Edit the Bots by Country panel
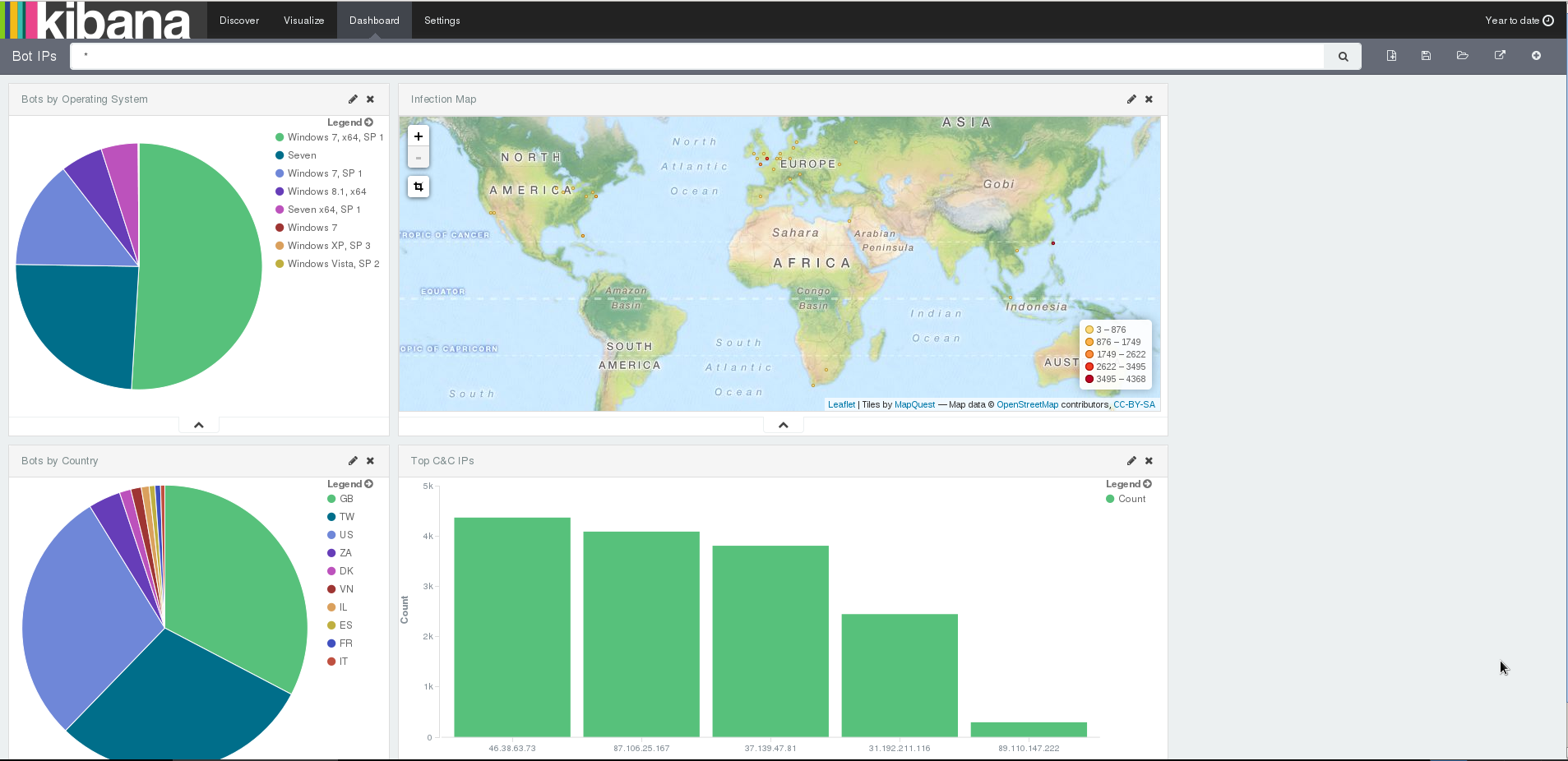Screen dimensions: 1568x761 353,461
